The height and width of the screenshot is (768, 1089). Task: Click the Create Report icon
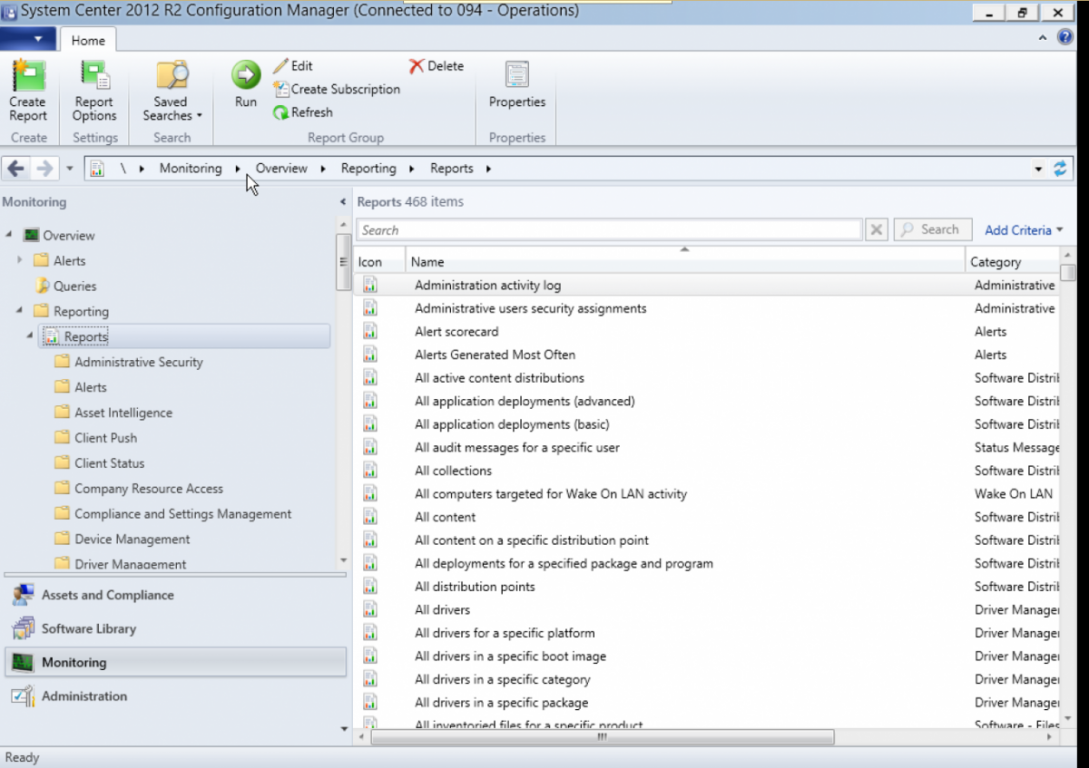tap(28, 76)
